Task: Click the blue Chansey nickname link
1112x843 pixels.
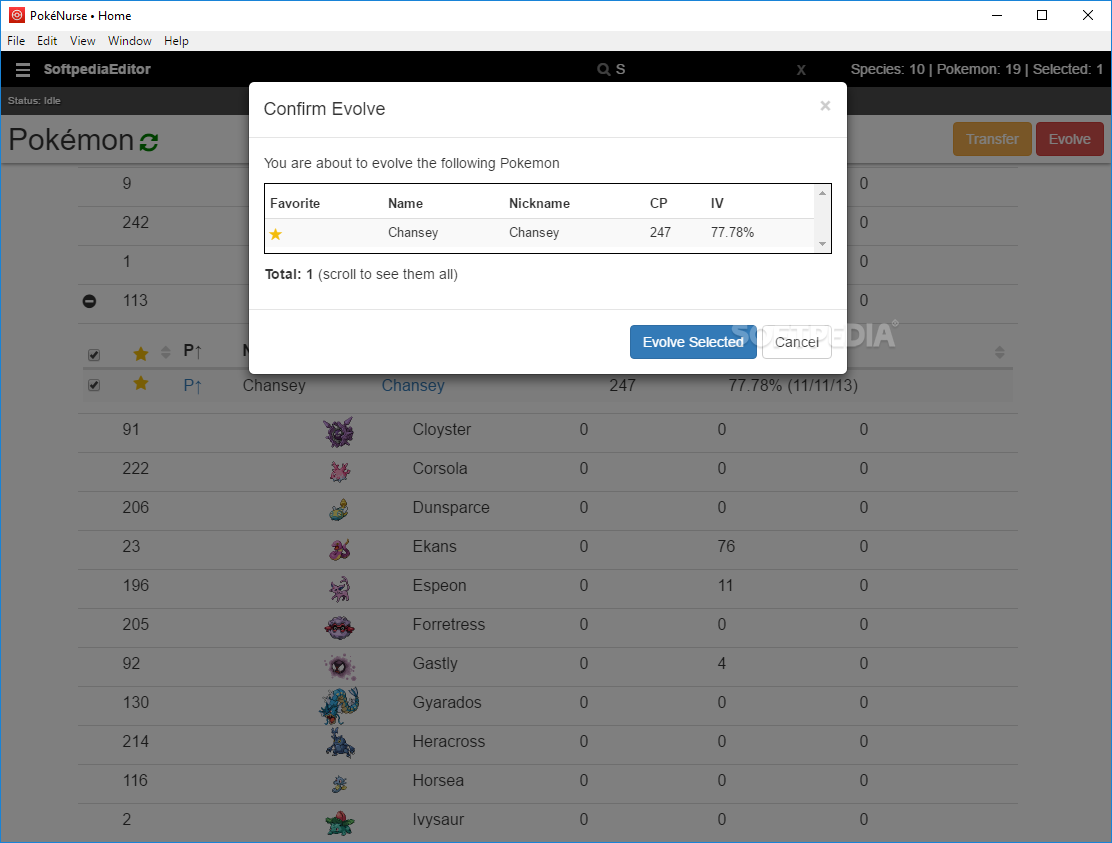Action: click(x=413, y=386)
